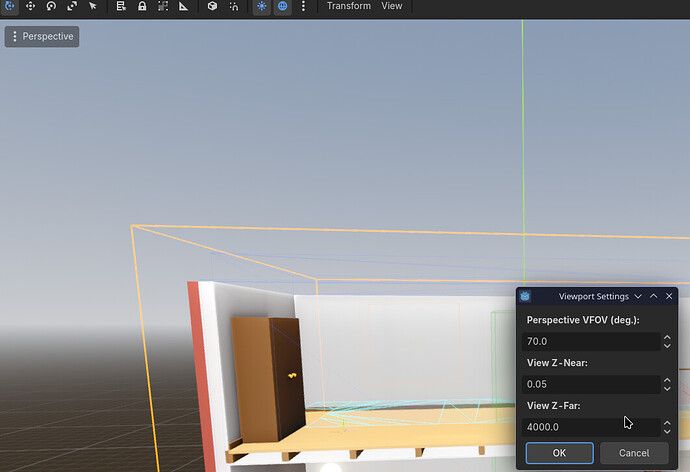690x472 pixels.
Task: Toggle the preview environment globe button
Action: pyautogui.click(x=283, y=6)
